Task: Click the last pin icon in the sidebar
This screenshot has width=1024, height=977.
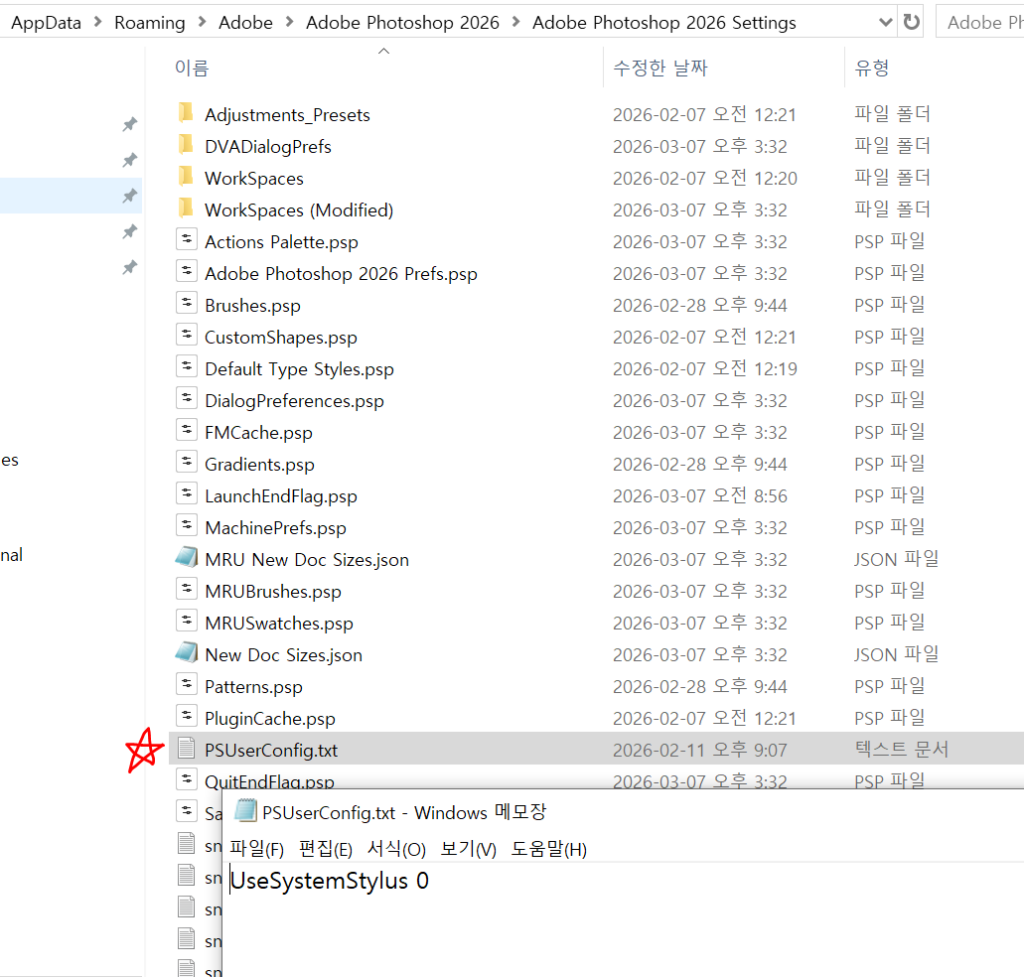Action: click(129, 267)
